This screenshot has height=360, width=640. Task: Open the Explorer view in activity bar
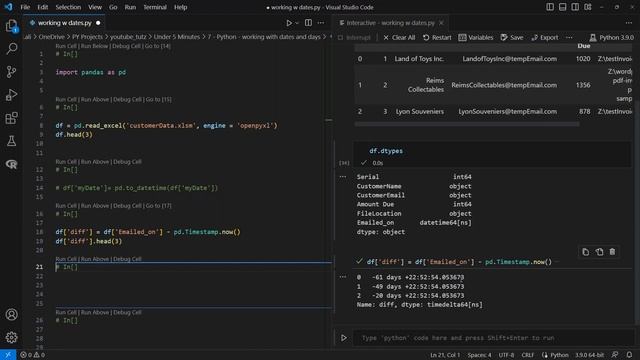pos(11,26)
